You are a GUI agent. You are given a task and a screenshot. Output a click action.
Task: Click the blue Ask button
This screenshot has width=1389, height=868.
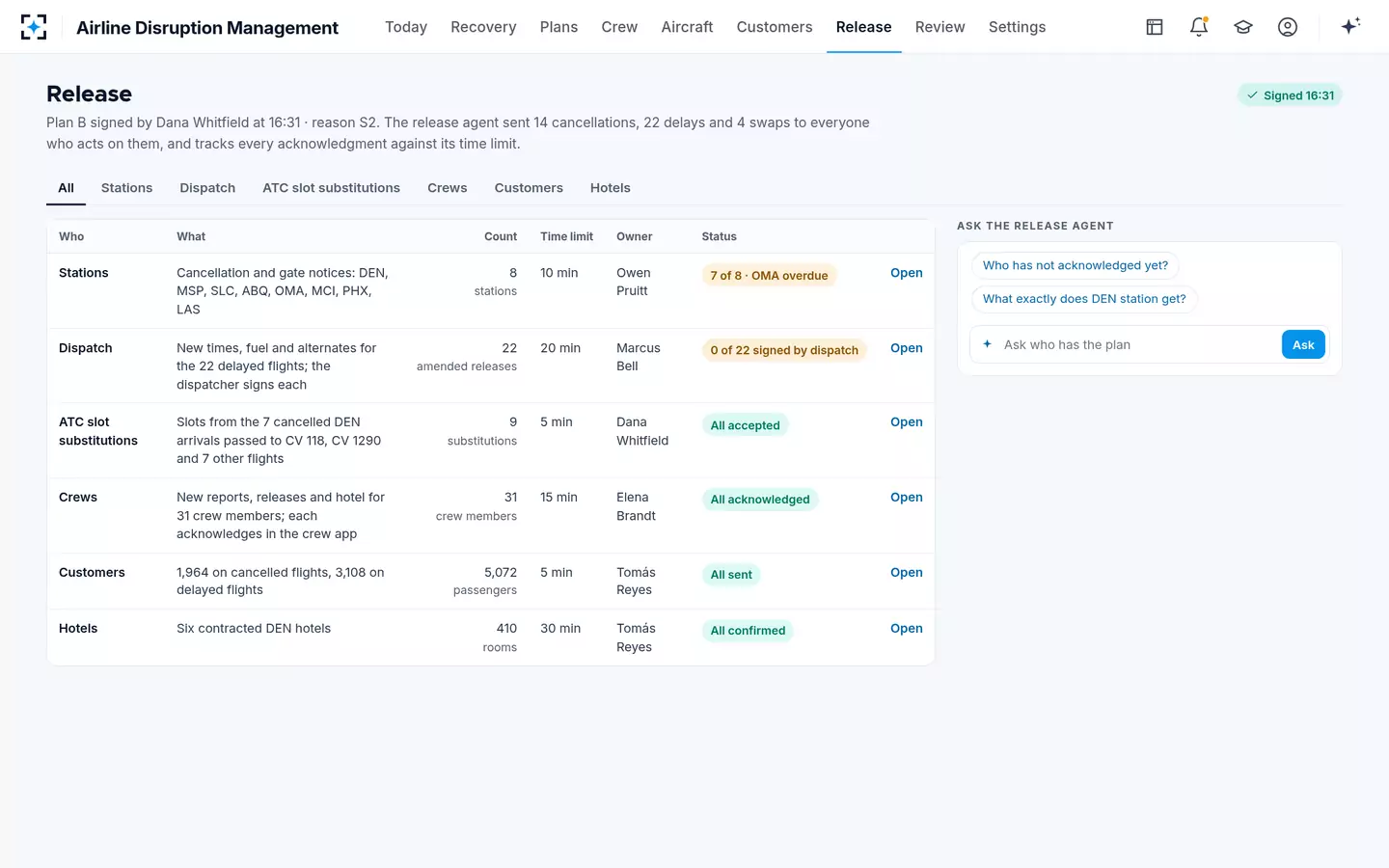coord(1303,344)
